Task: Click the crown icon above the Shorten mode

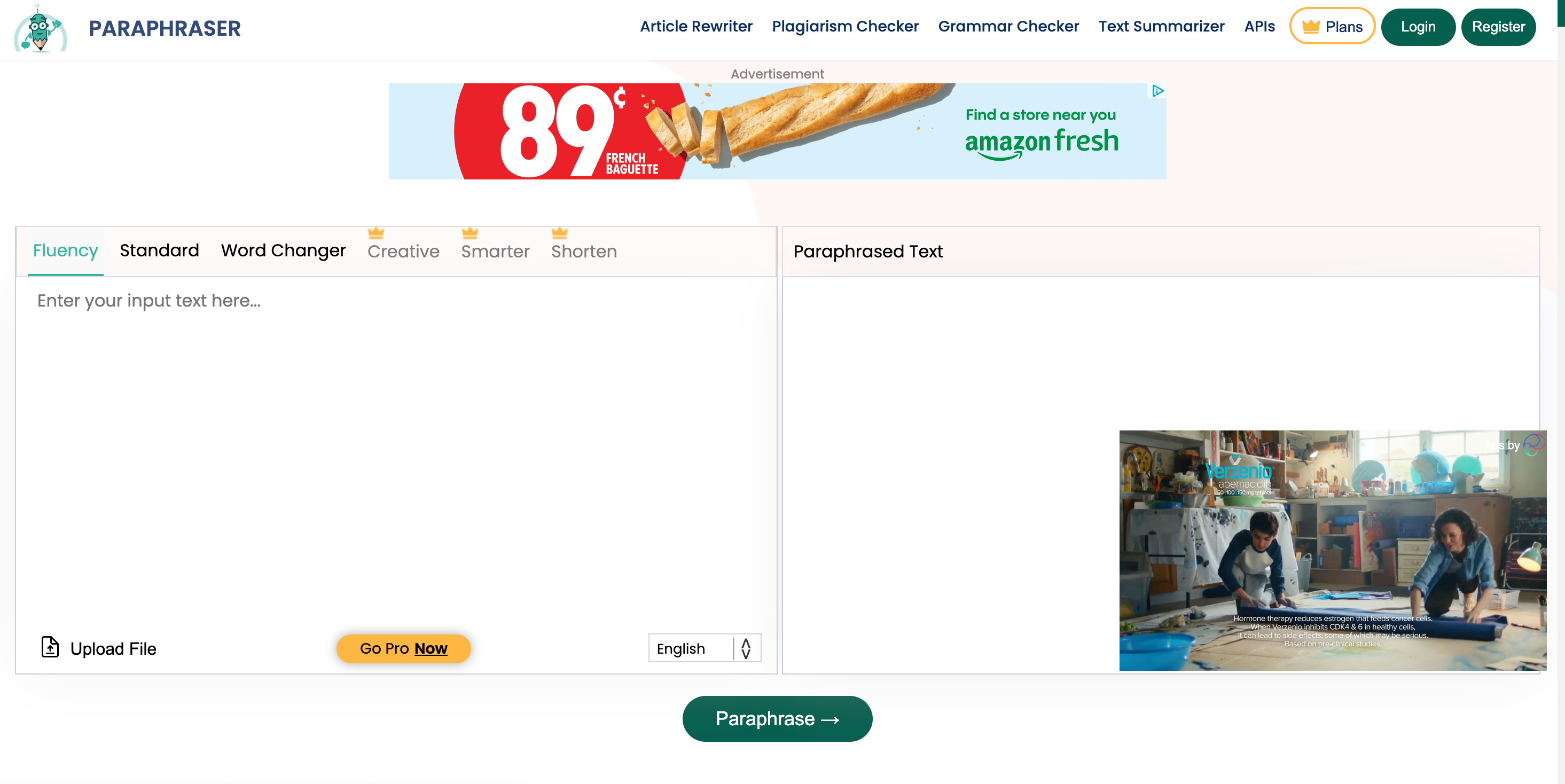Action: [560, 233]
